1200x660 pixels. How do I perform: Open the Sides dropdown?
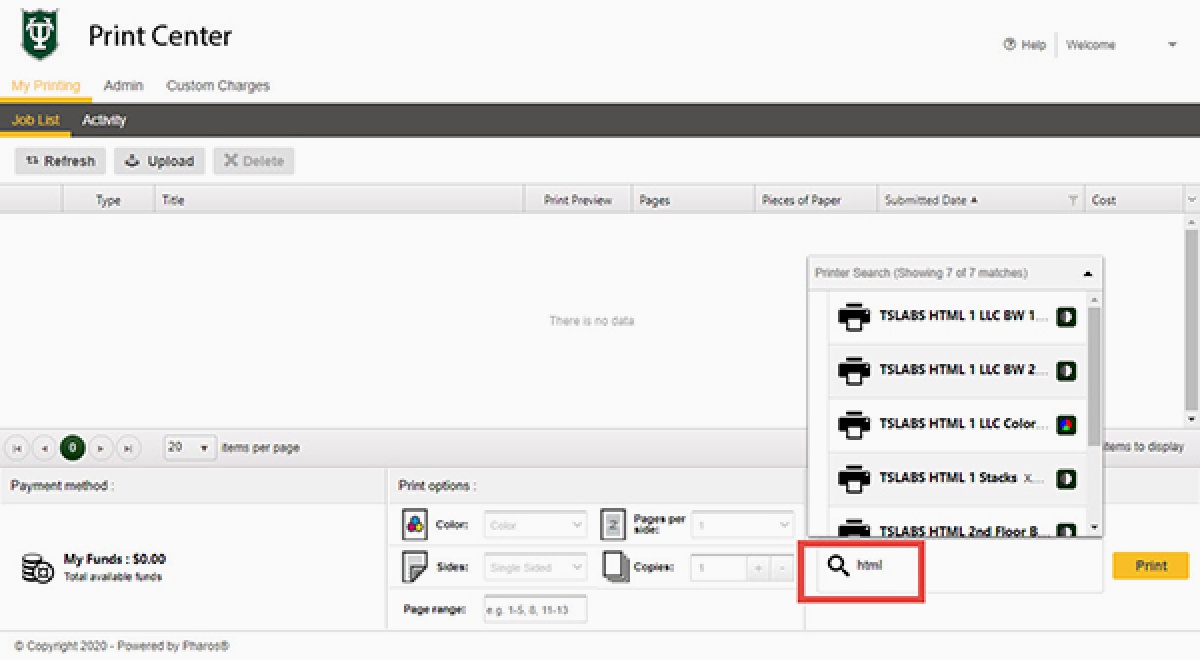[535, 567]
